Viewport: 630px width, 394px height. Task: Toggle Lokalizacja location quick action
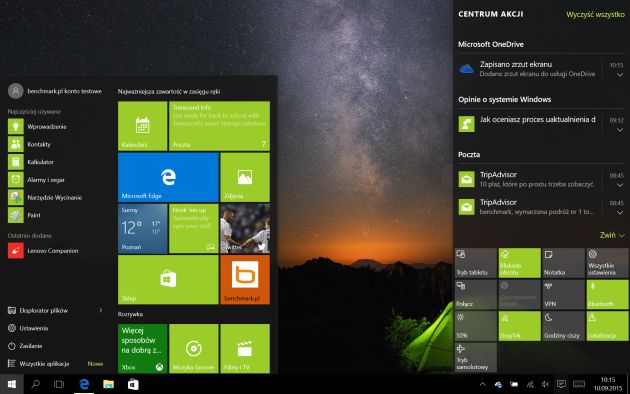coord(607,326)
